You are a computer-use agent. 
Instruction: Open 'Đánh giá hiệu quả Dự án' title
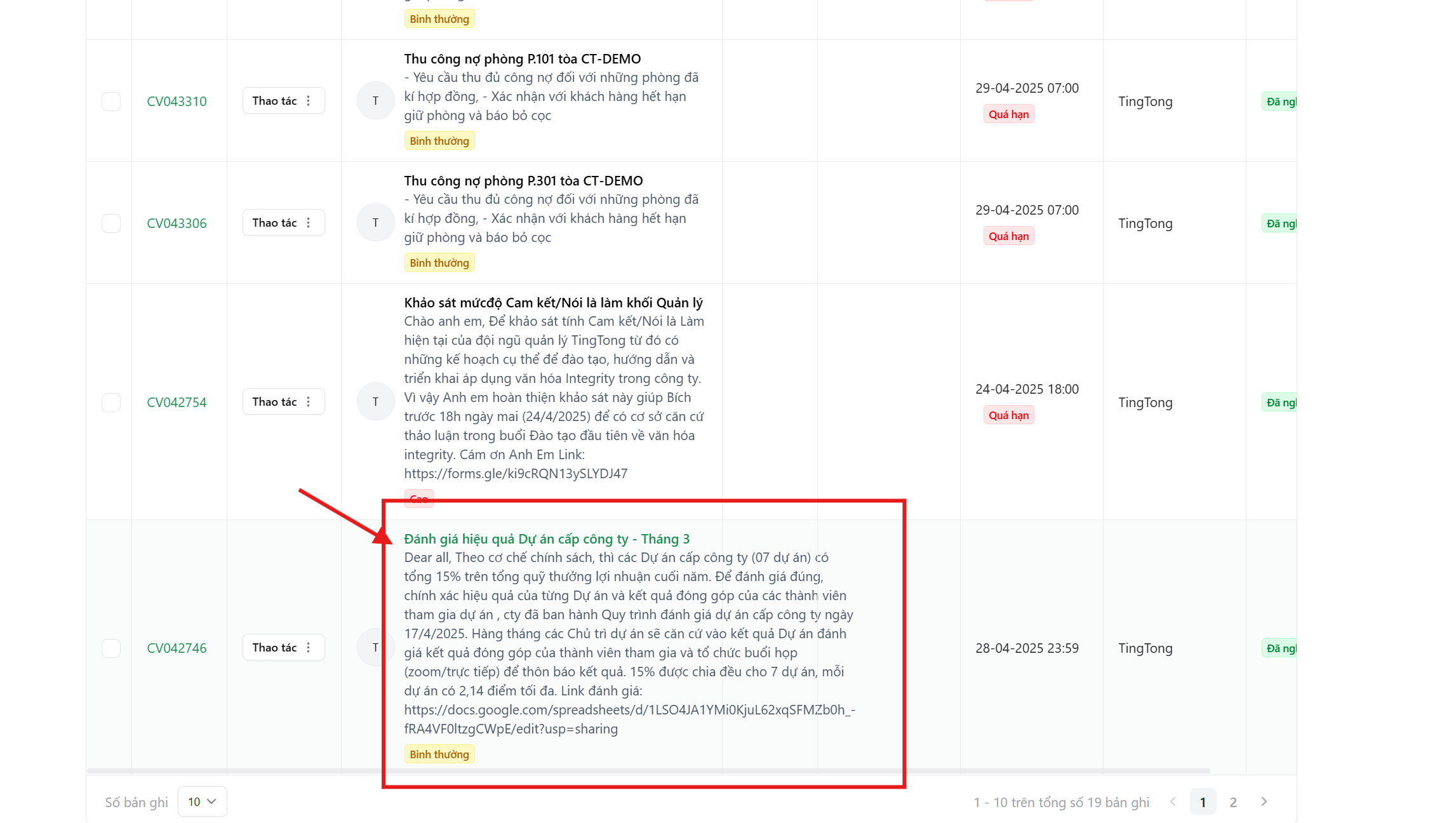pyautogui.click(x=546, y=539)
